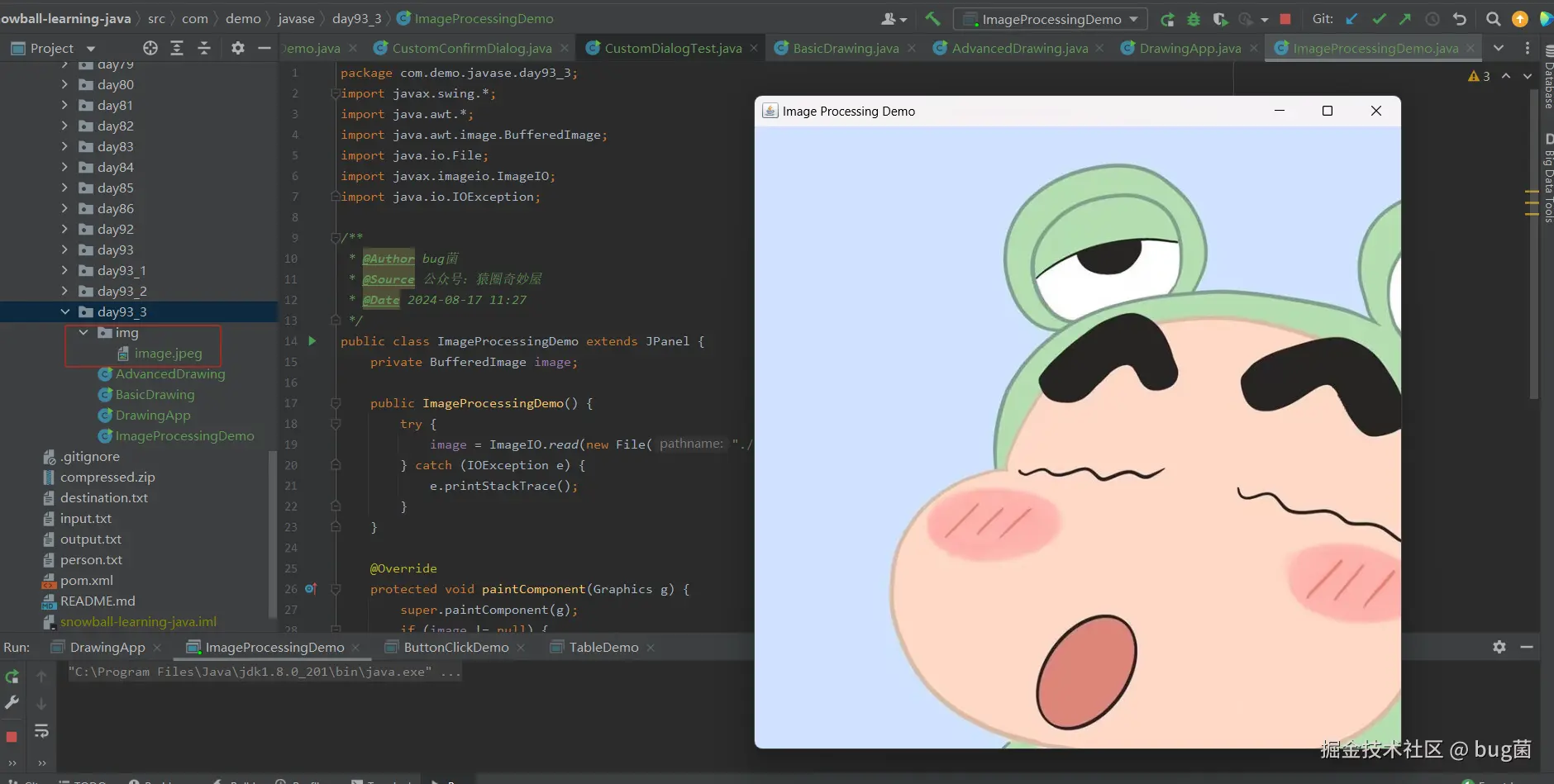1554x784 pixels.
Task: Close the ImageProcessingDemo.java editor tab
Action: click(x=1471, y=48)
